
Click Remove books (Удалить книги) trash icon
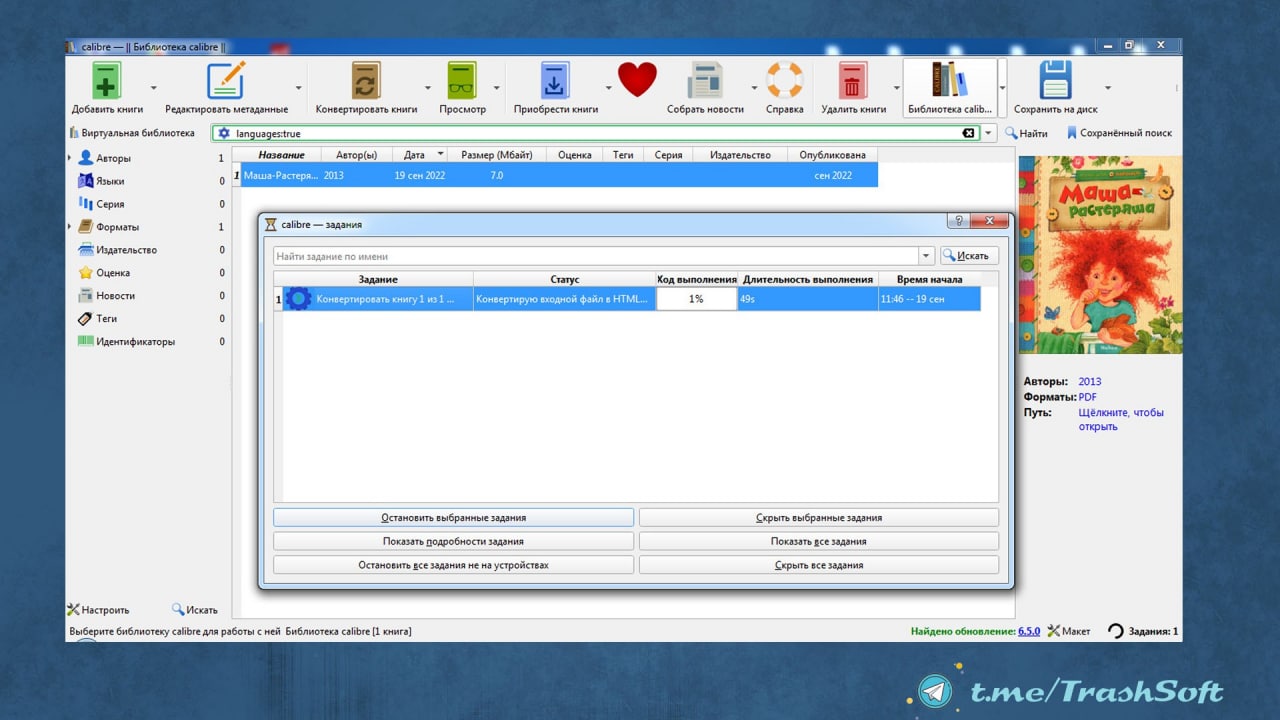click(x=853, y=80)
